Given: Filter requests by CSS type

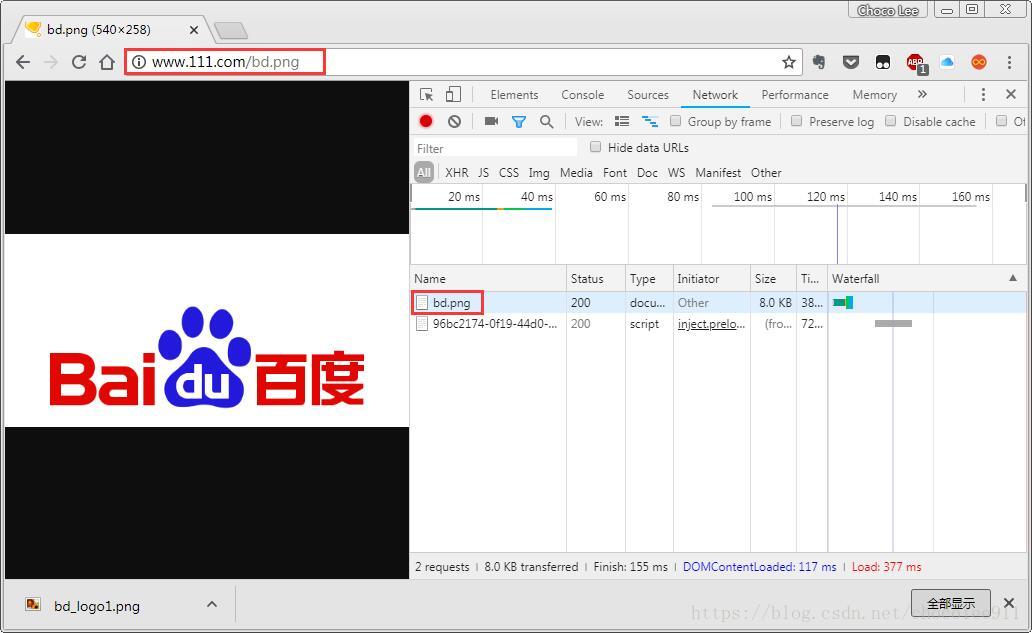Looking at the screenshot, I should (x=509, y=172).
